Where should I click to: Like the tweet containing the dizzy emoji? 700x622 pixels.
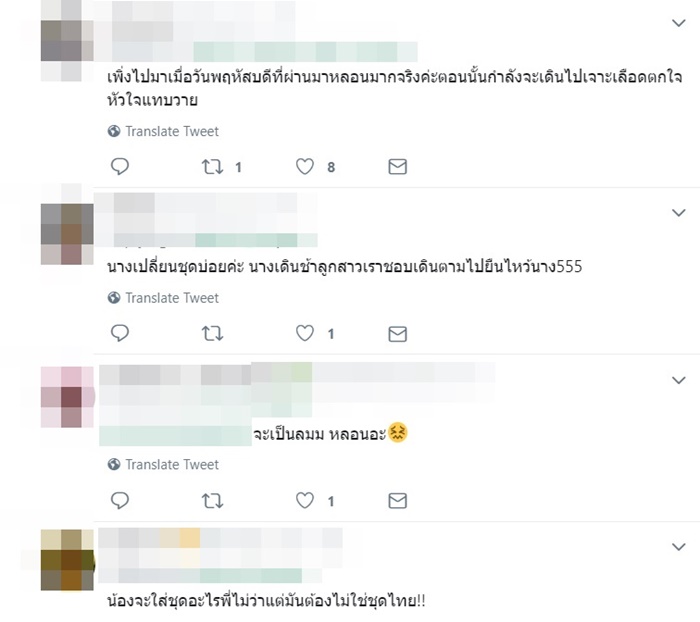pos(305,500)
